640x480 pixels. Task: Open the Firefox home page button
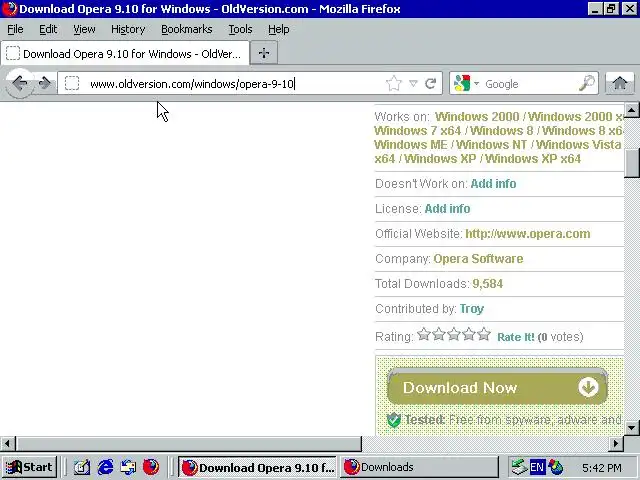(x=620, y=83)
